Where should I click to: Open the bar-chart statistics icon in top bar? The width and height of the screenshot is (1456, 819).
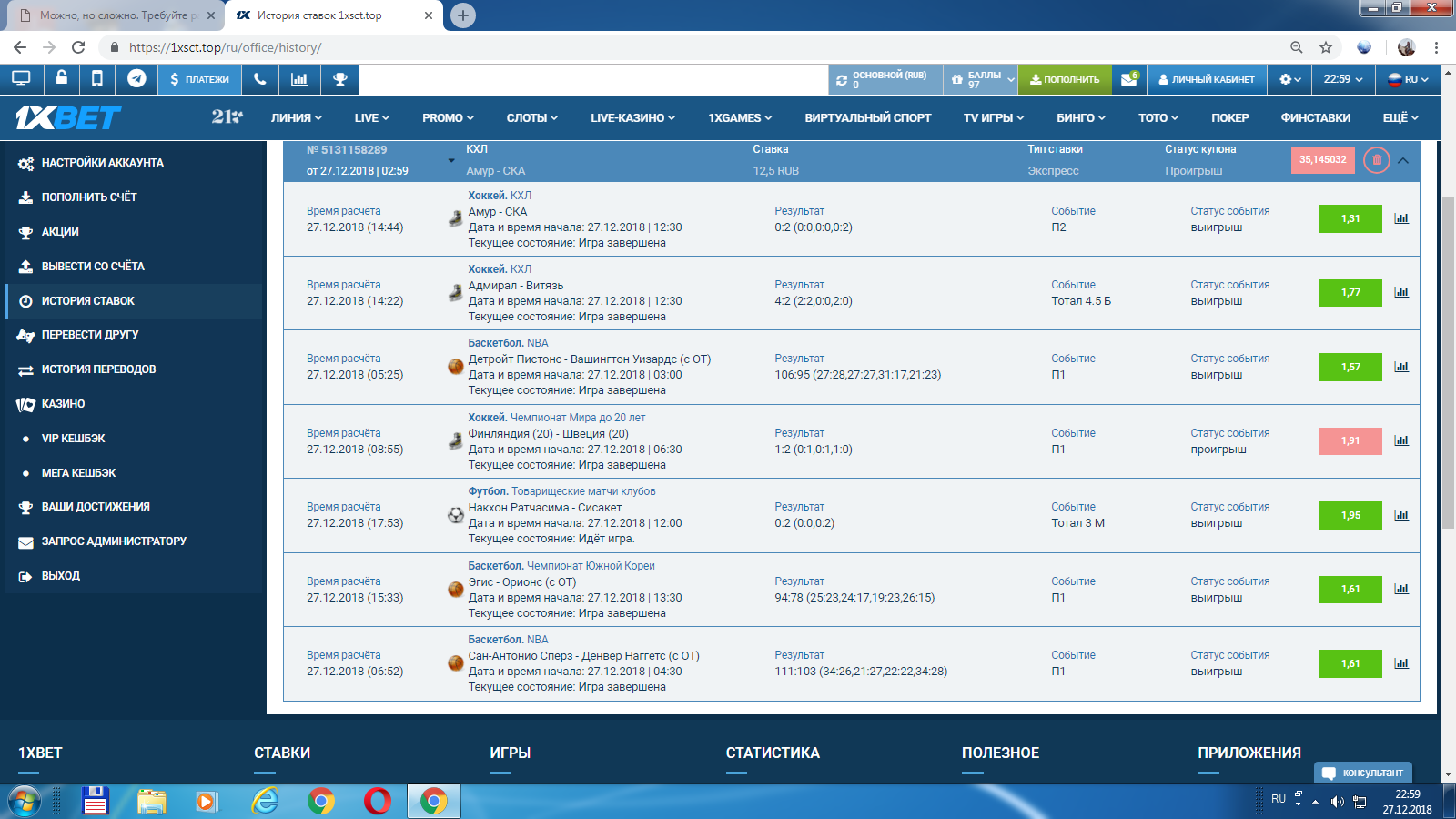299,79
